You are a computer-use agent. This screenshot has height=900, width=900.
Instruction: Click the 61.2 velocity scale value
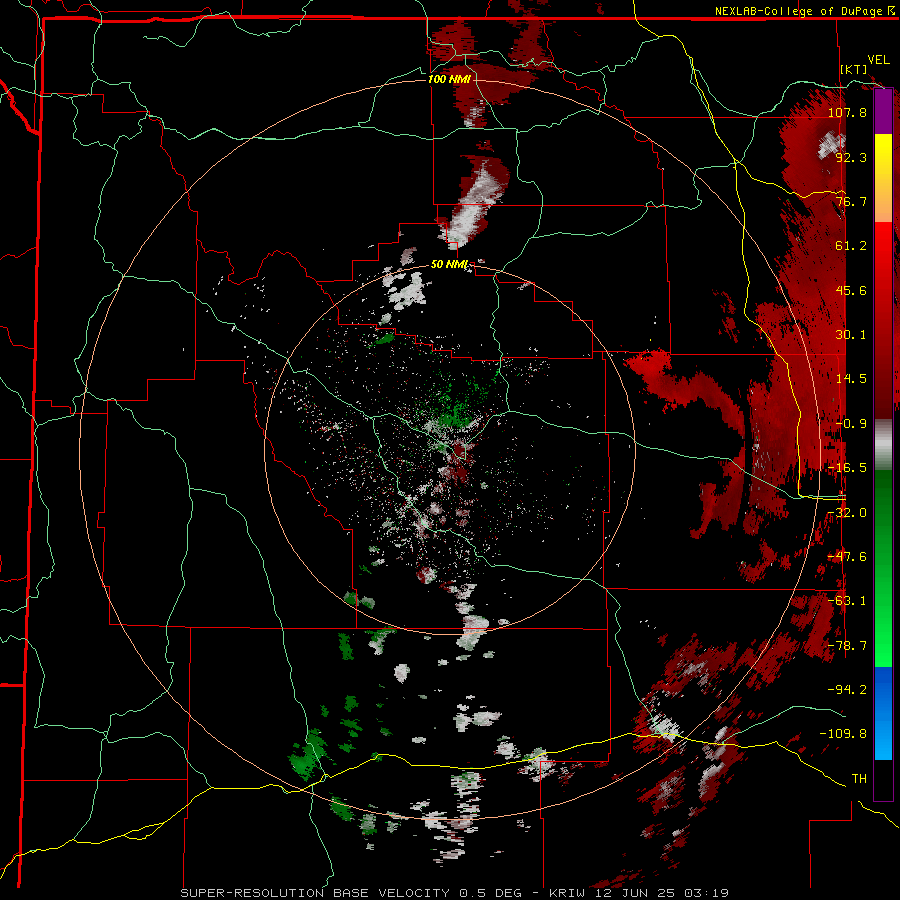click(851, 246)
